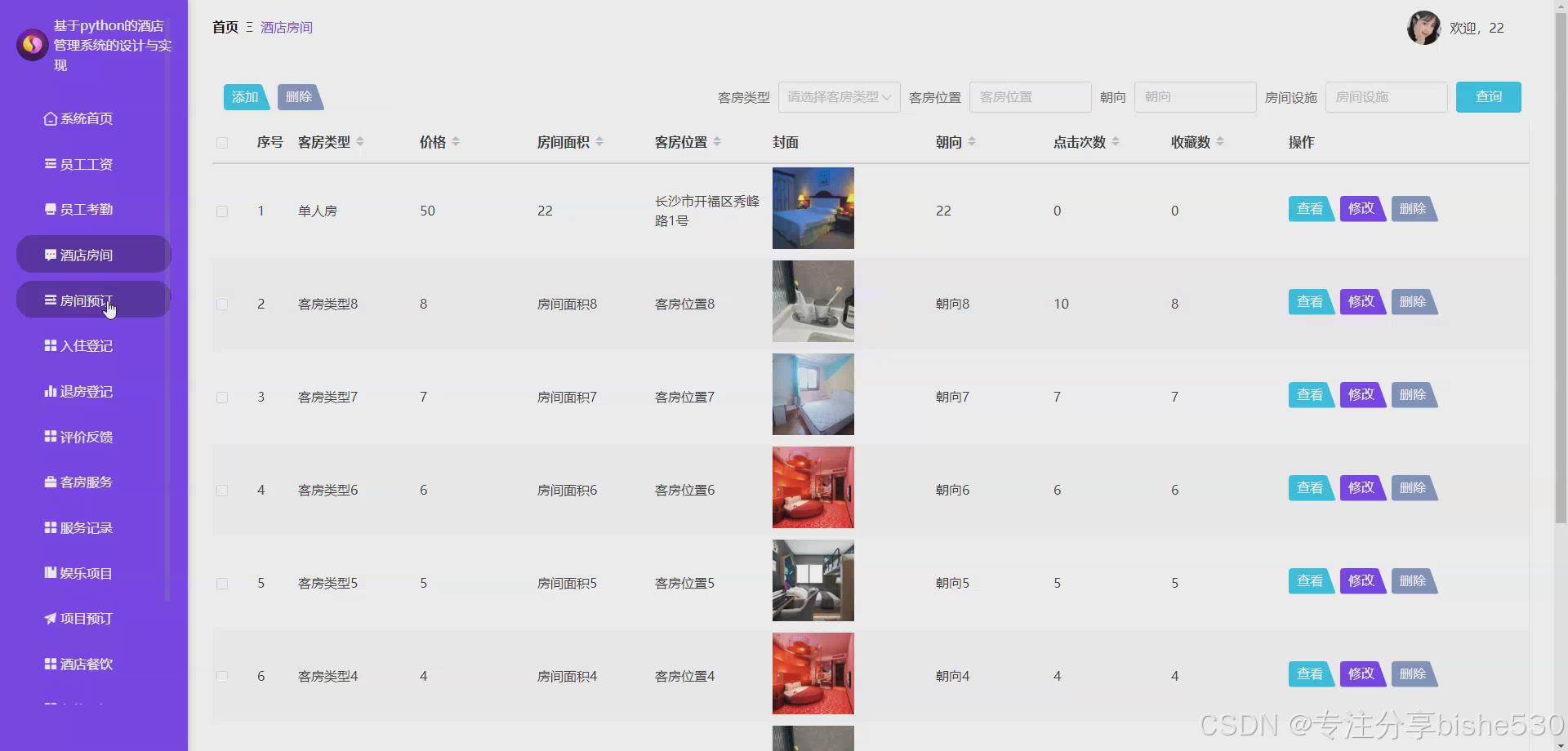Click the 评价反馈 feedback sidebar icon

point(51,436)
